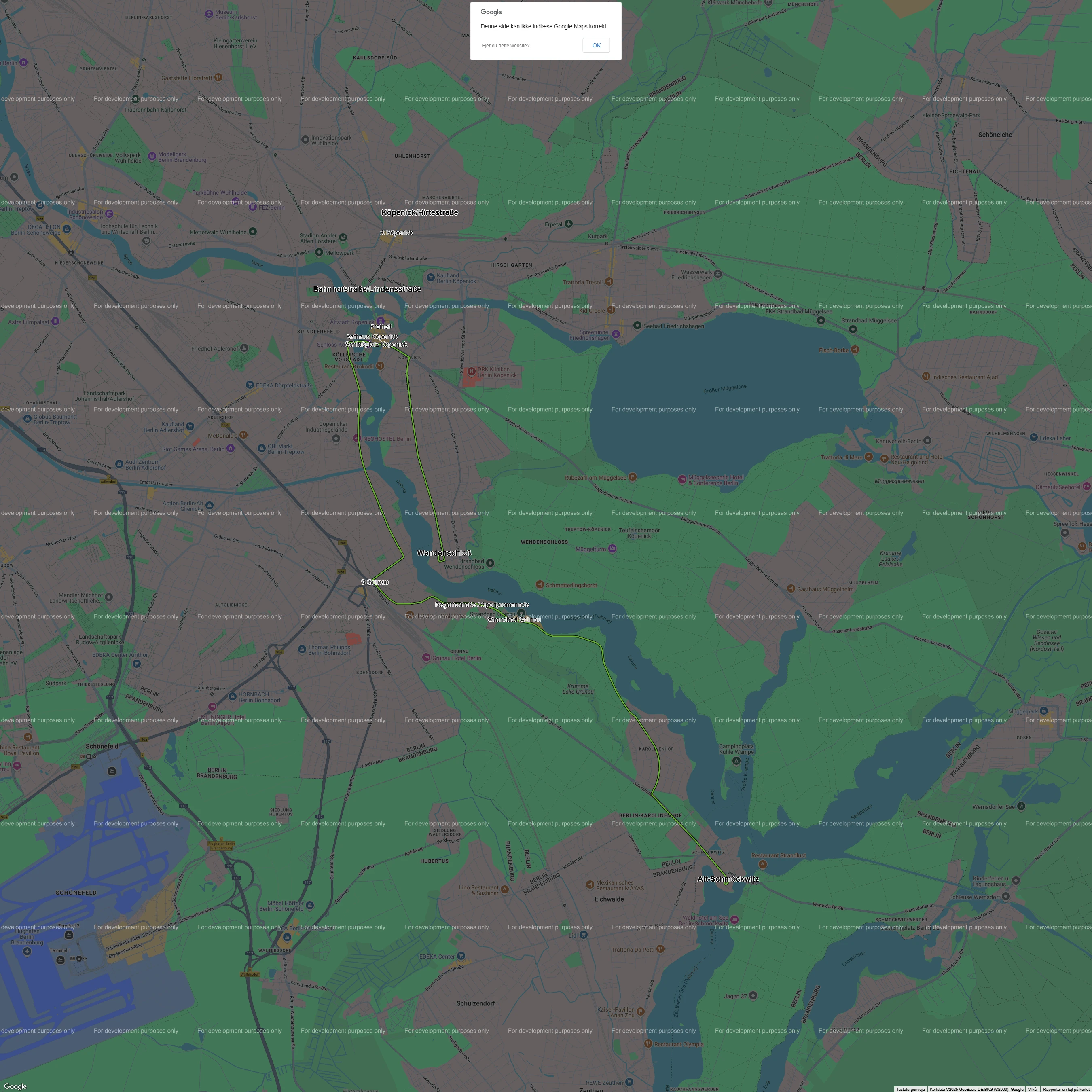Select the Müggelturm marker icon
The height and width of the screenshot is (1092, 1092).
coord(612,549)
